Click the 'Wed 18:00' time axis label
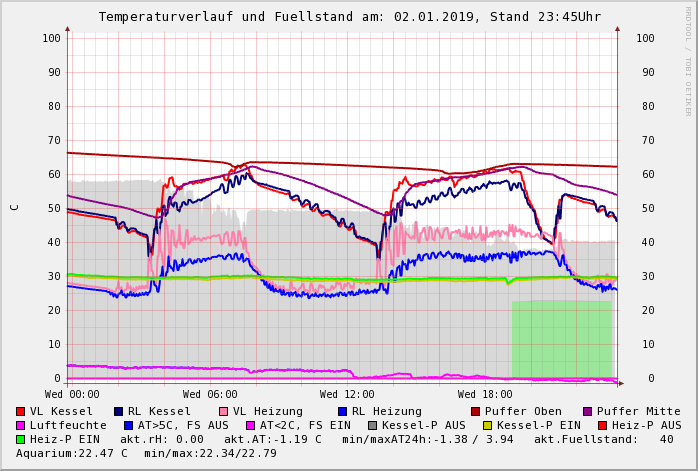This screenshot has width=698, height=471. 485,394
